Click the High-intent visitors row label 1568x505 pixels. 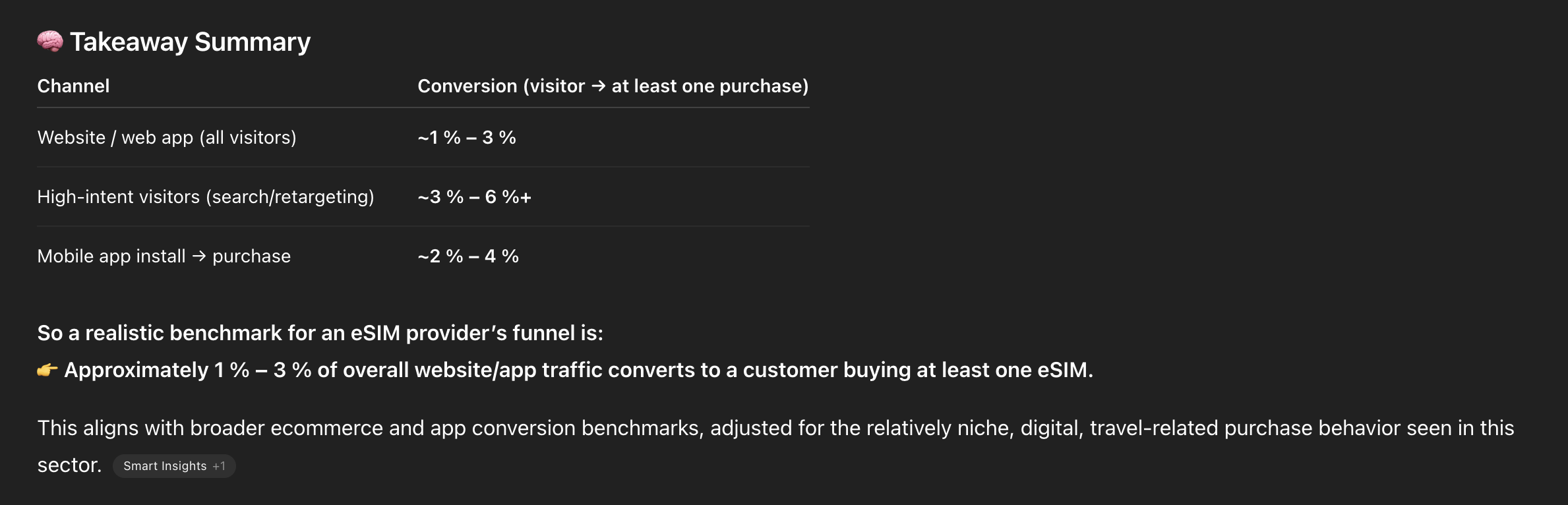206,197
